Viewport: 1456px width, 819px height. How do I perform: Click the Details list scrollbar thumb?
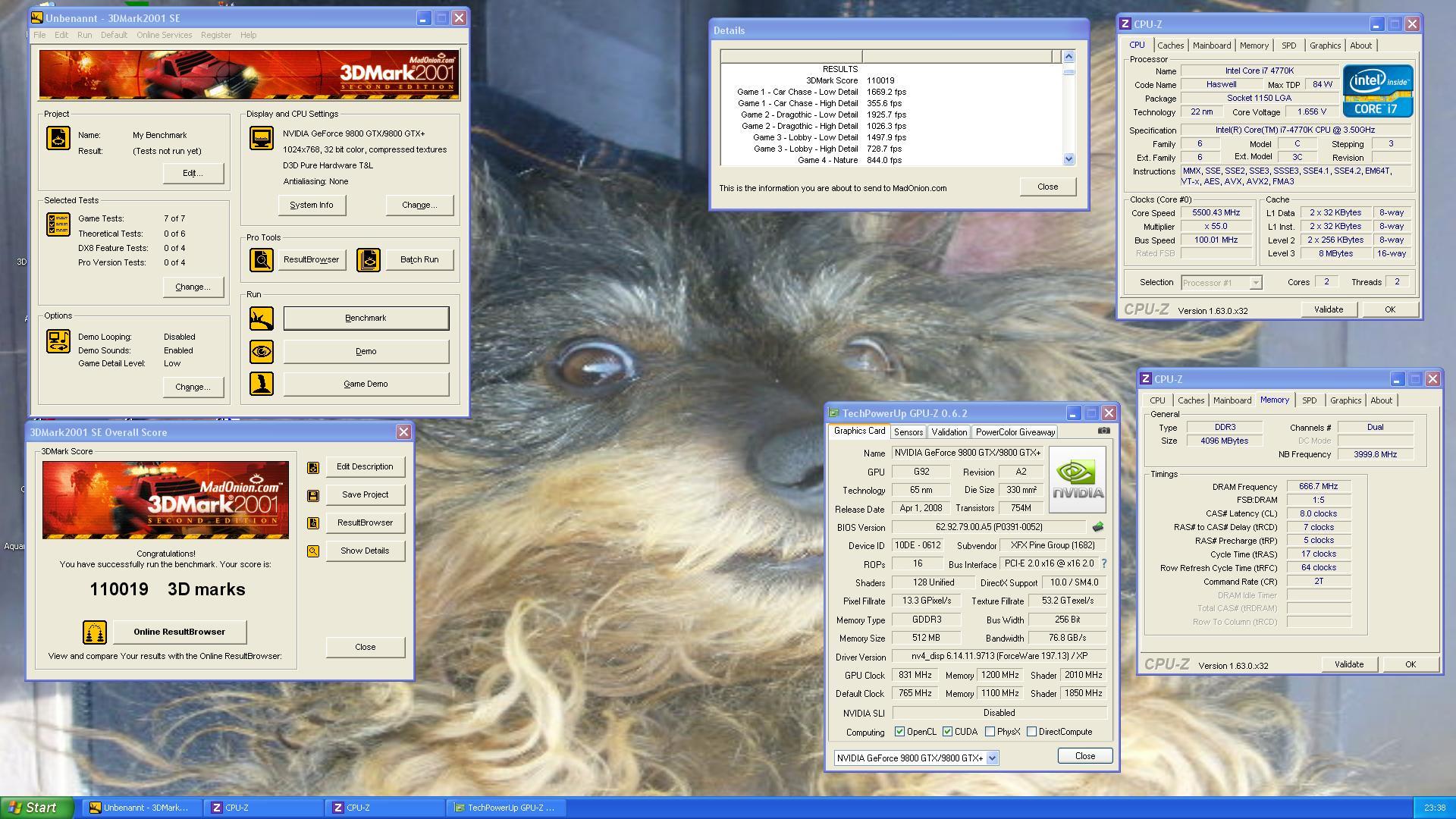(1068, 72)
